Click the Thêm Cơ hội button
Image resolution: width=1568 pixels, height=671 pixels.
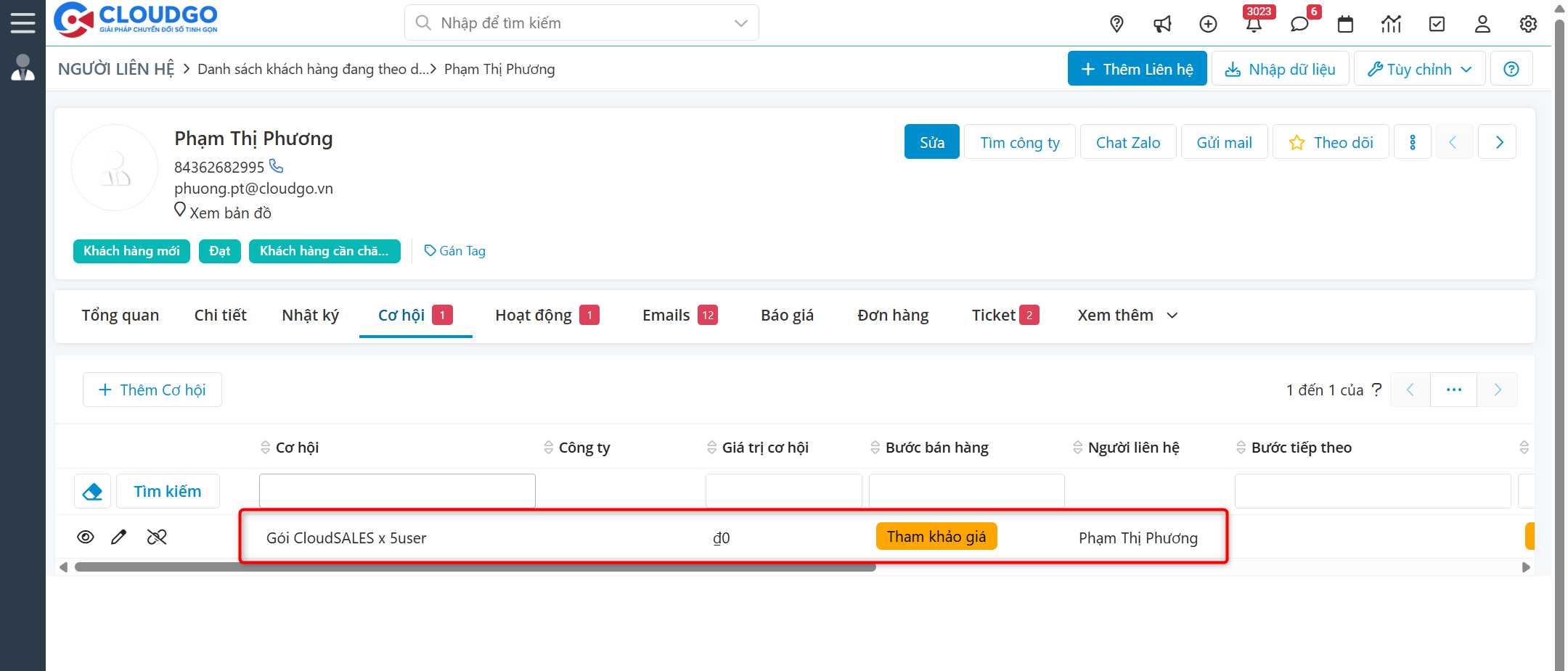coord(152,390)
